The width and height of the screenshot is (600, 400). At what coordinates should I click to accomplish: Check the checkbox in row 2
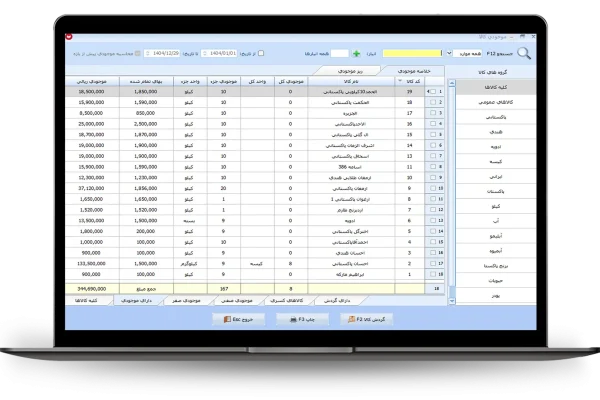point(433,102)
